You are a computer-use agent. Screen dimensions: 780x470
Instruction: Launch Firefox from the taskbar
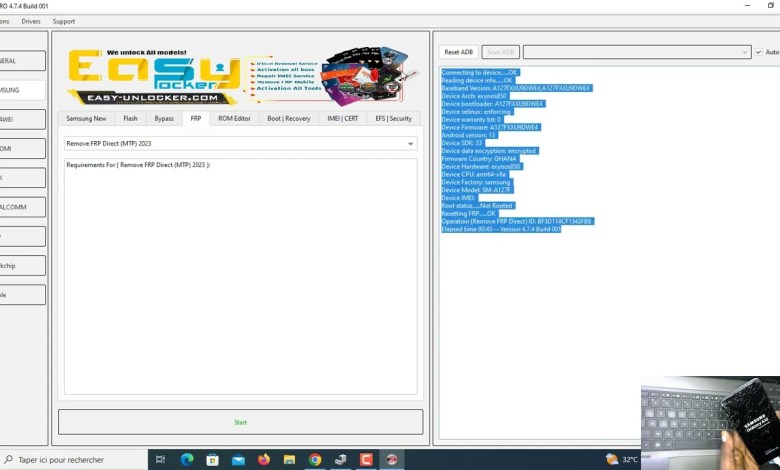click(x=264, y=460)
